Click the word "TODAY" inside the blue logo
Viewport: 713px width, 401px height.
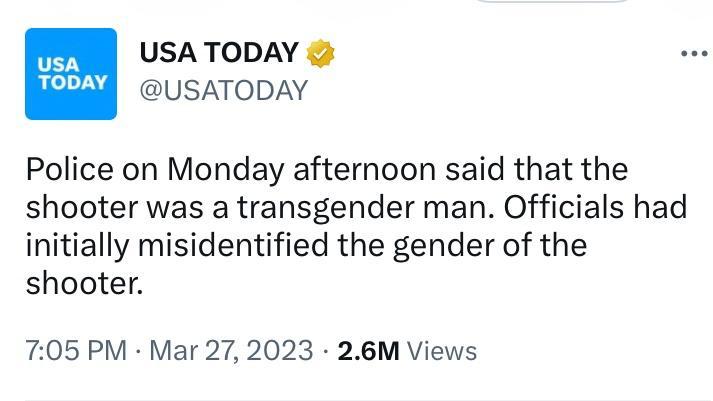coord(71,82)
